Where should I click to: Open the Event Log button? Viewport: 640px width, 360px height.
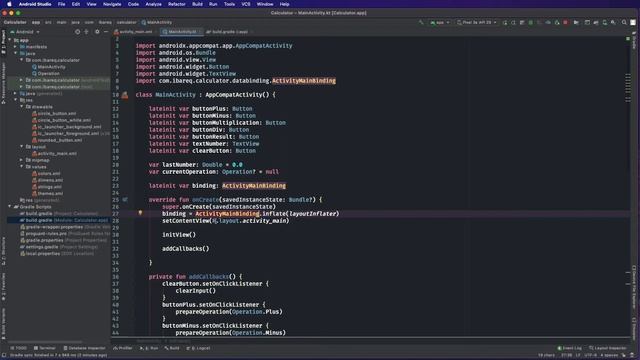[569, 348]
